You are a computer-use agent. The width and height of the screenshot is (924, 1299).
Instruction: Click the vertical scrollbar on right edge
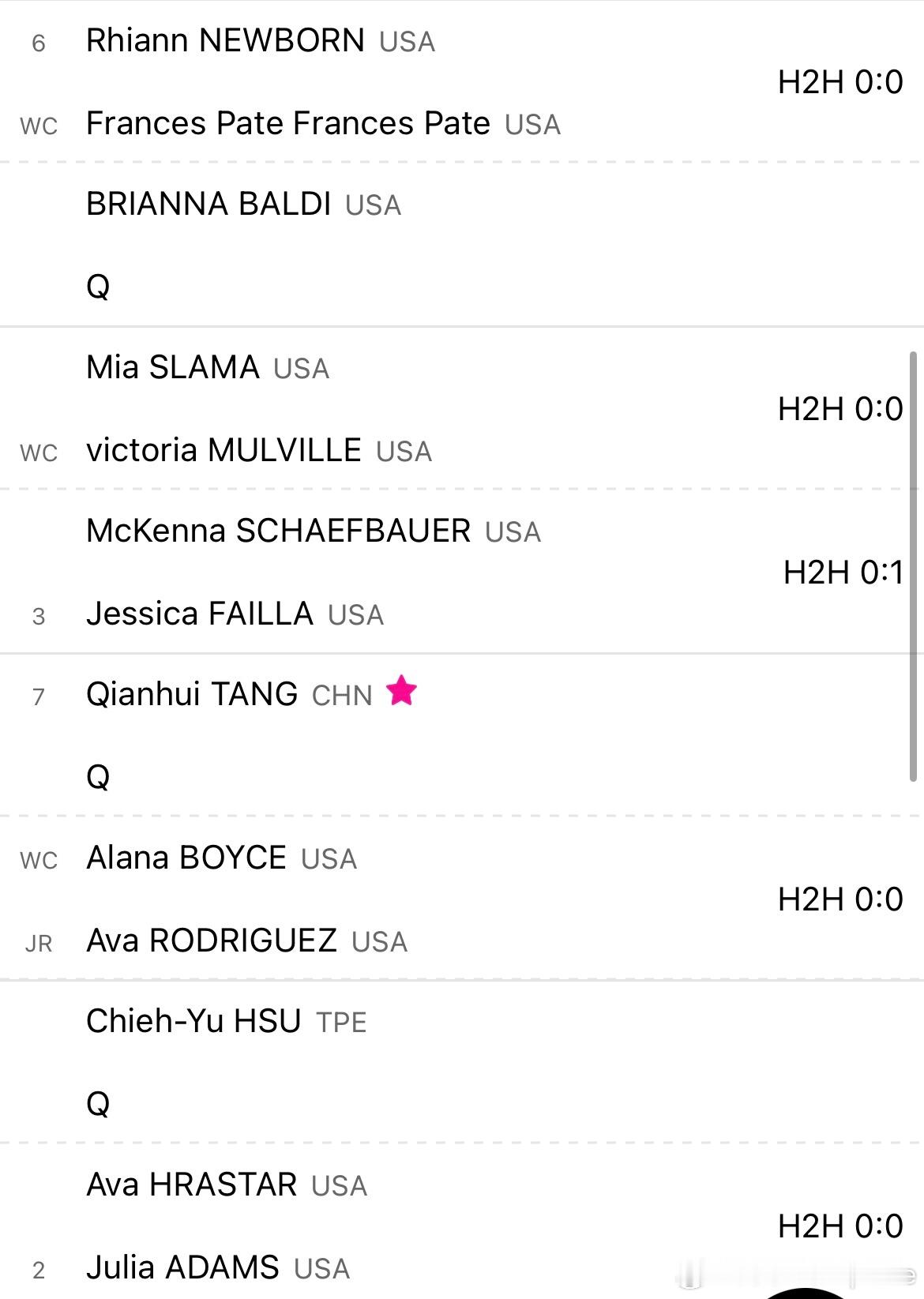(913, 566)
